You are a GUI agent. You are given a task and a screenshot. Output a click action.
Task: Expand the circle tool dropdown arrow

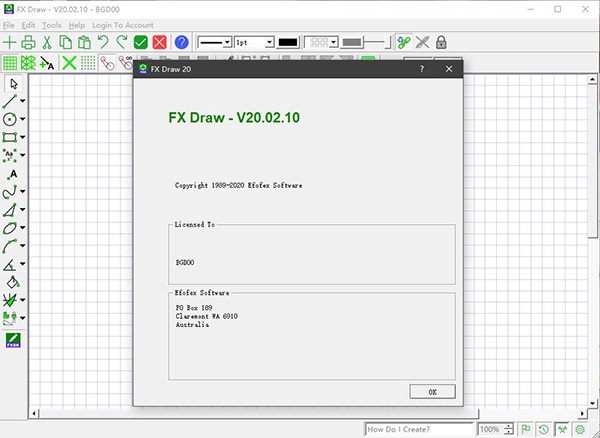pos(23,119)
